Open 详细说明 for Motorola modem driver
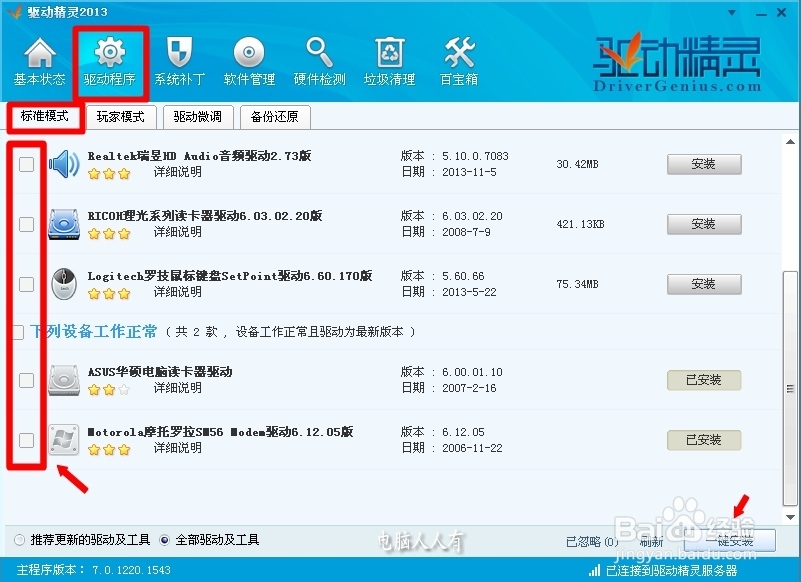 point(178,448)
